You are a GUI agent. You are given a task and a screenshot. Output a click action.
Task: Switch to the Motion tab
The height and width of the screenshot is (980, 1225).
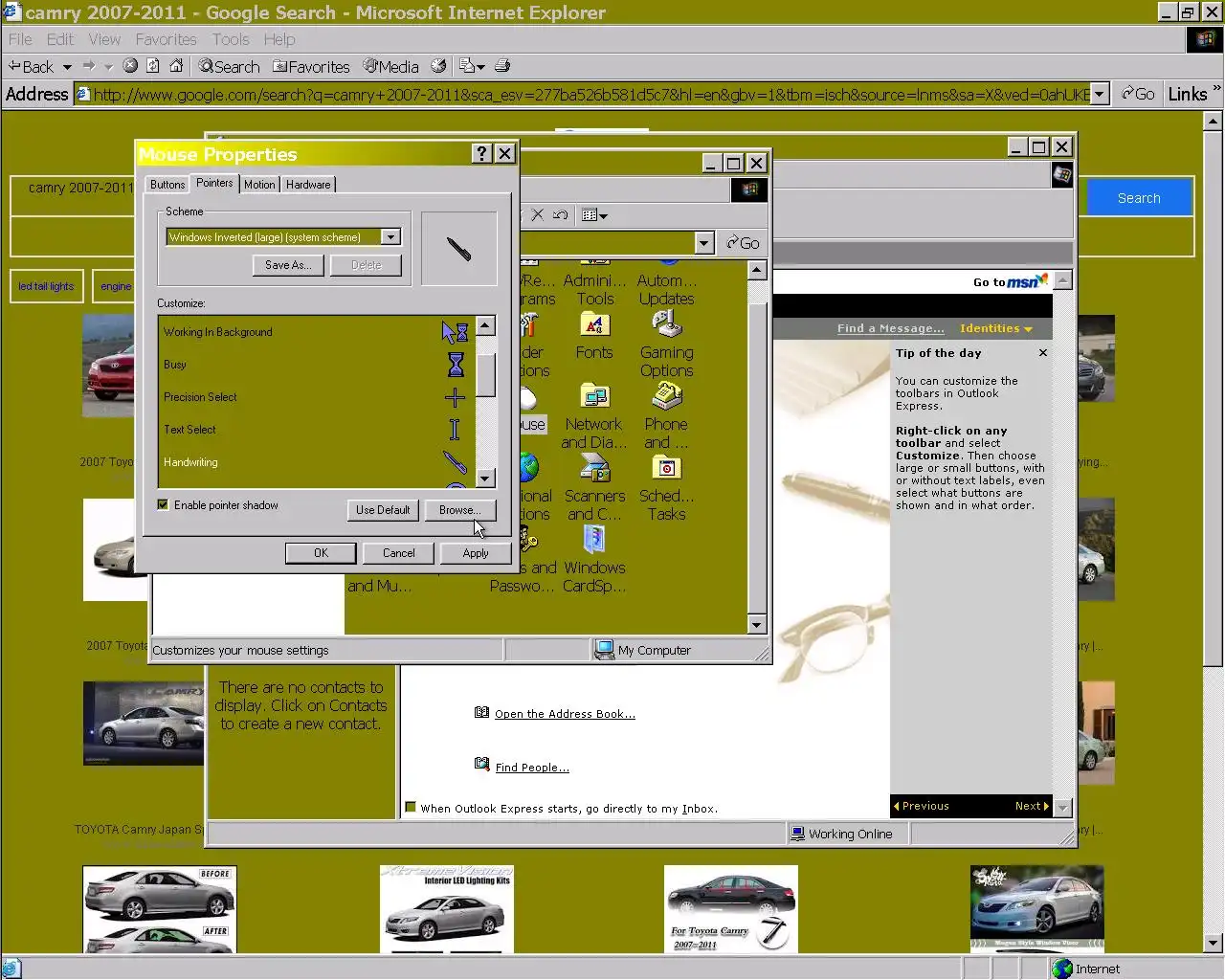(259, 184)
